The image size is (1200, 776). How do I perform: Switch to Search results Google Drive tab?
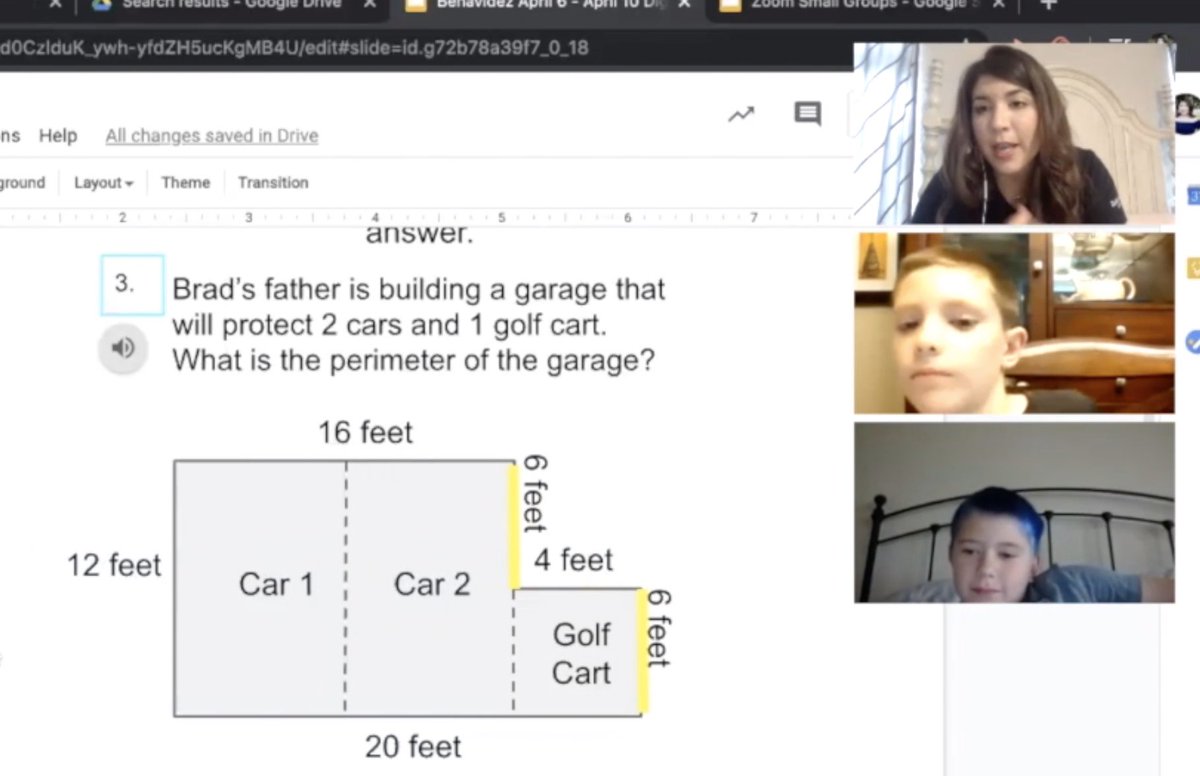[x=232, y=4]
